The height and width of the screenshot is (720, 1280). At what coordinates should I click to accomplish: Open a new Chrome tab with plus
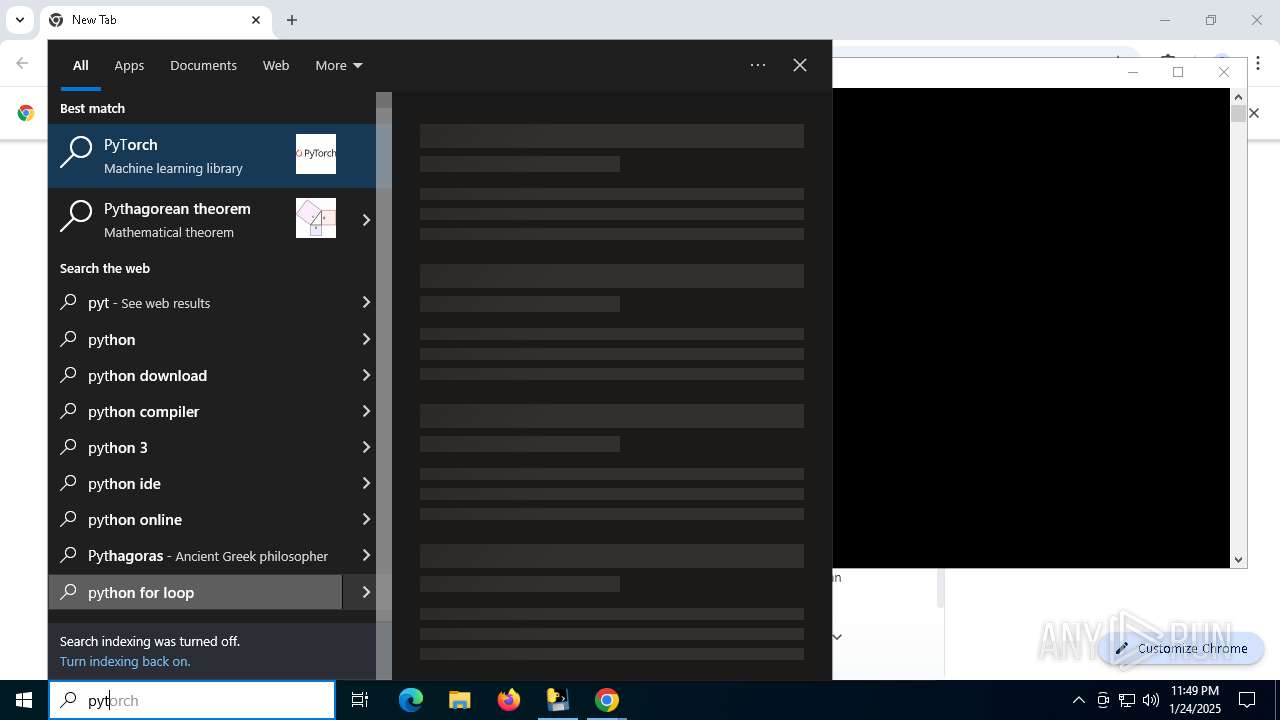pos(292,20)
